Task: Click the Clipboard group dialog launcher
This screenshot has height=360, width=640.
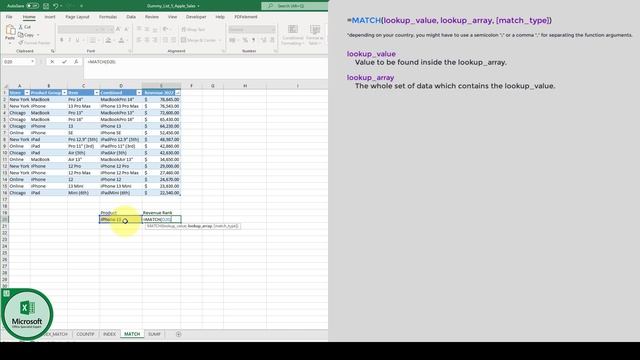Action: [53, 51]
